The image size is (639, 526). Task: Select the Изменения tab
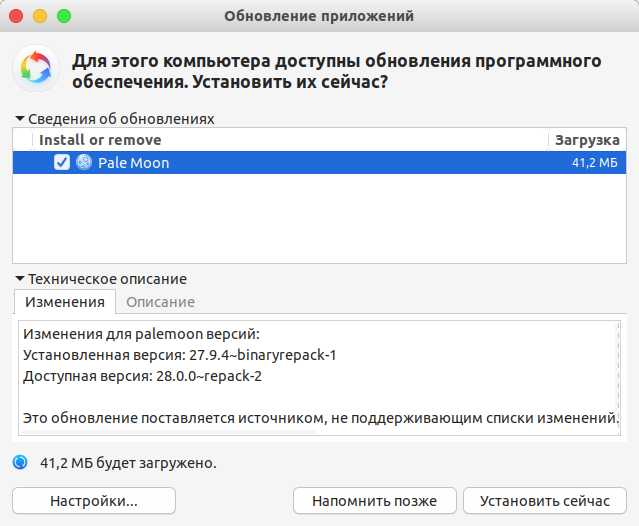coord(65,302)
